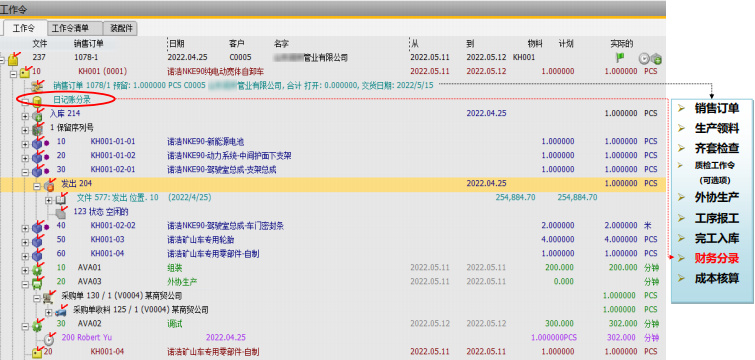Collapse operation row 20 AVA03

[x=25, y=284]
